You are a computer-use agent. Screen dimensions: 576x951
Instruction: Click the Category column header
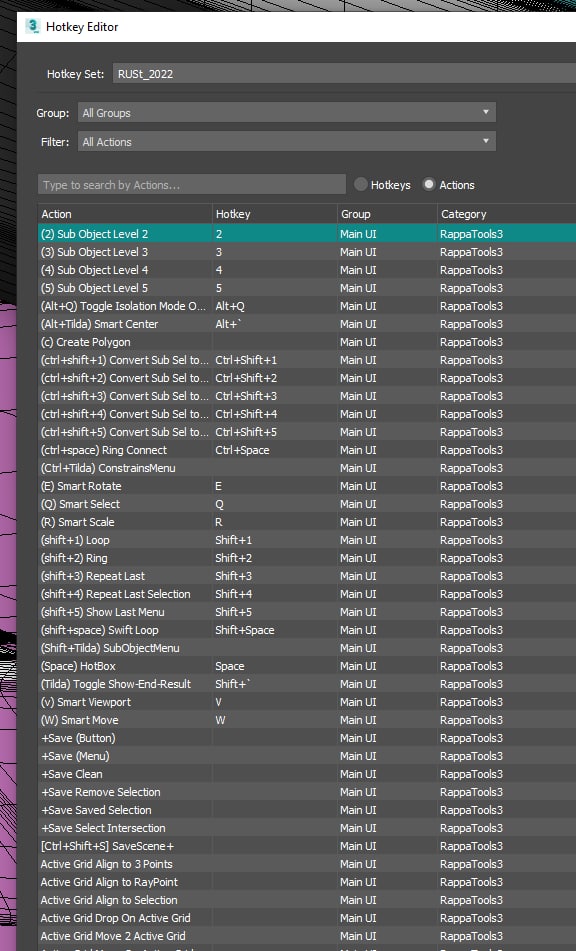[506, 214]
